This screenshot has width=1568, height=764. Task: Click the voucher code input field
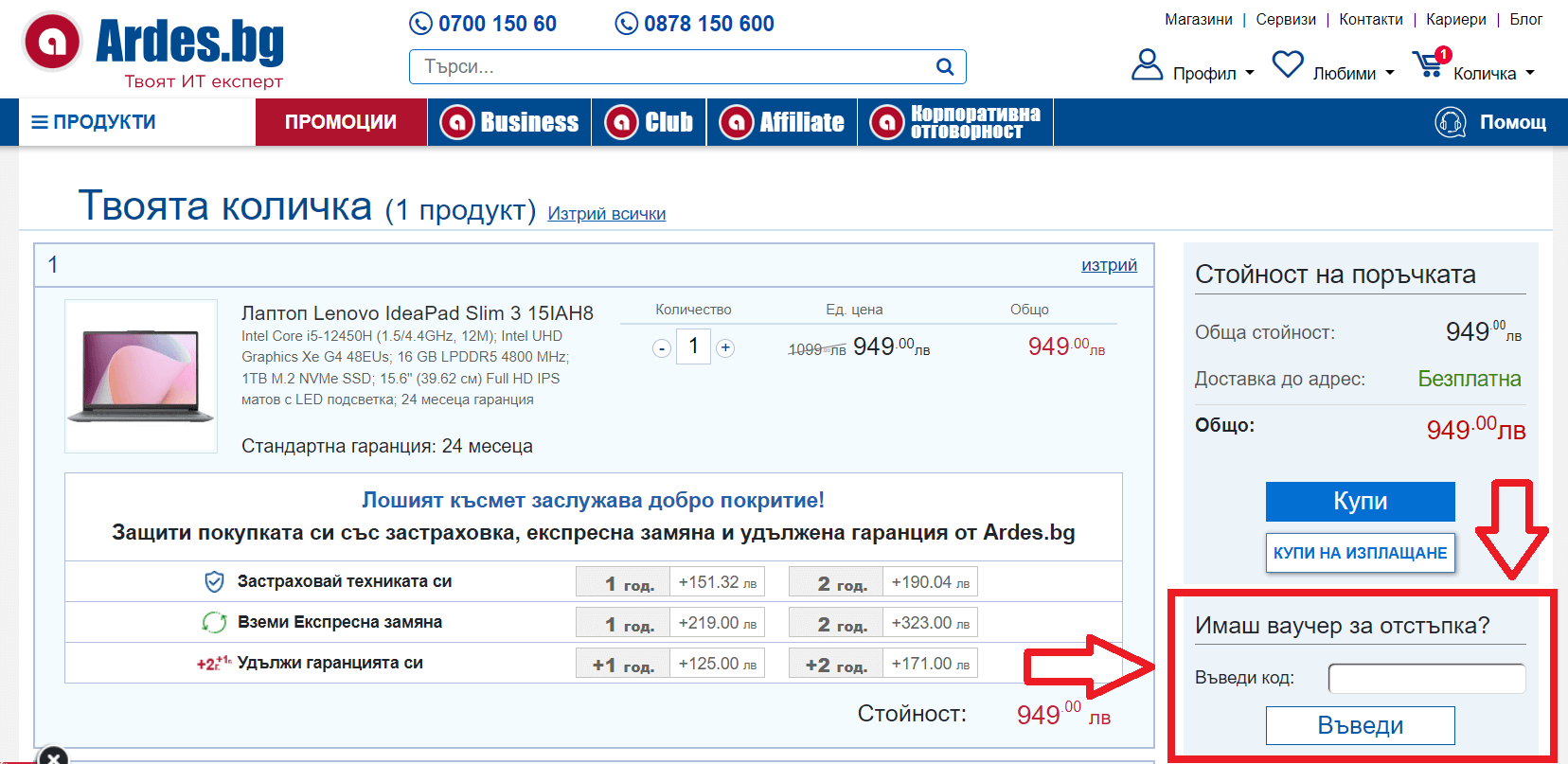click(1427, 678)
